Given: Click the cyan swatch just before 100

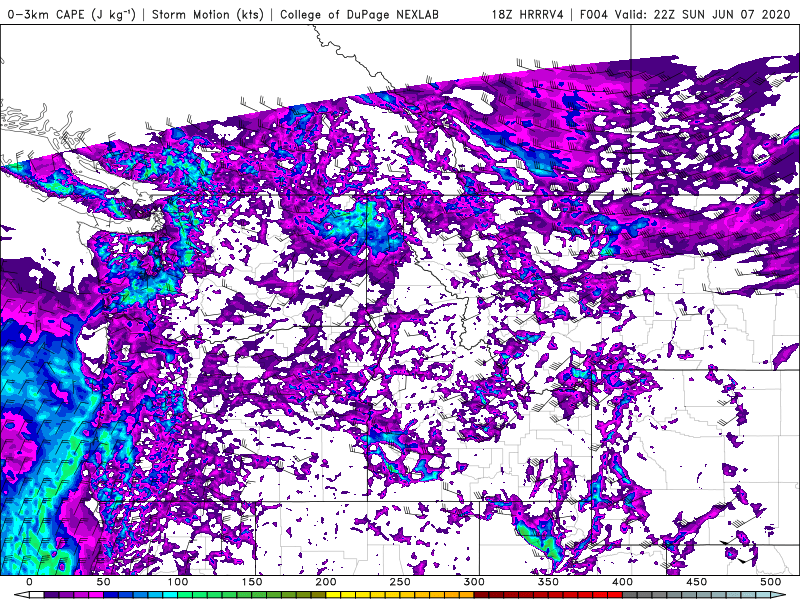Looking at the screenshot, I should click(170, 594).
